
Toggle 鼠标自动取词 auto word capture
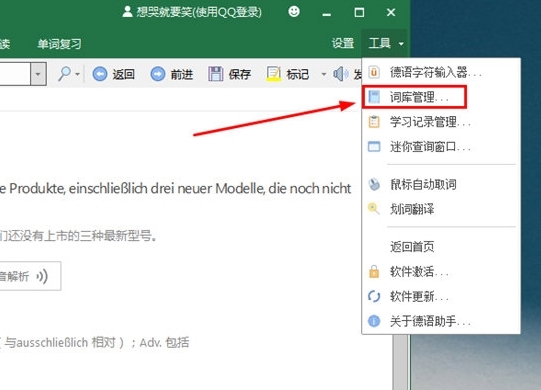[x=441, y=184]
